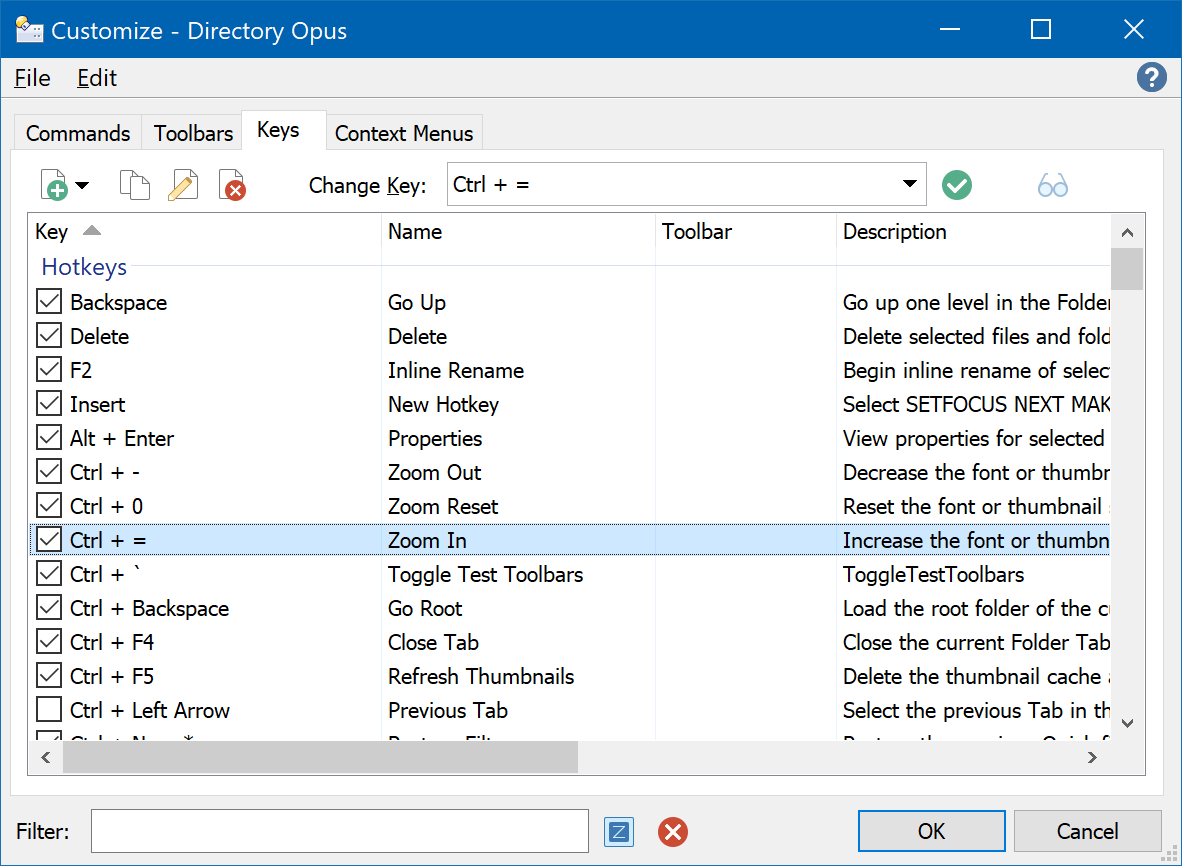Select the "Zoom Out" name cell
The image size is (1182, 866).
(x=434, y=472)
